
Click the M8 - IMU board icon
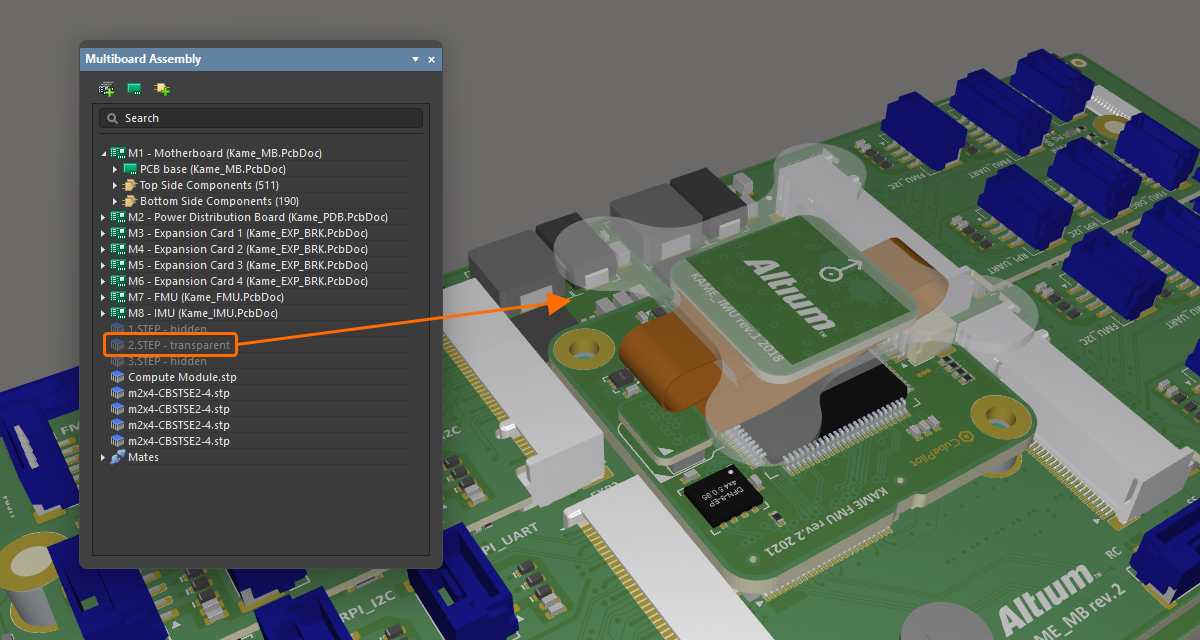click(x=118, y=313)
